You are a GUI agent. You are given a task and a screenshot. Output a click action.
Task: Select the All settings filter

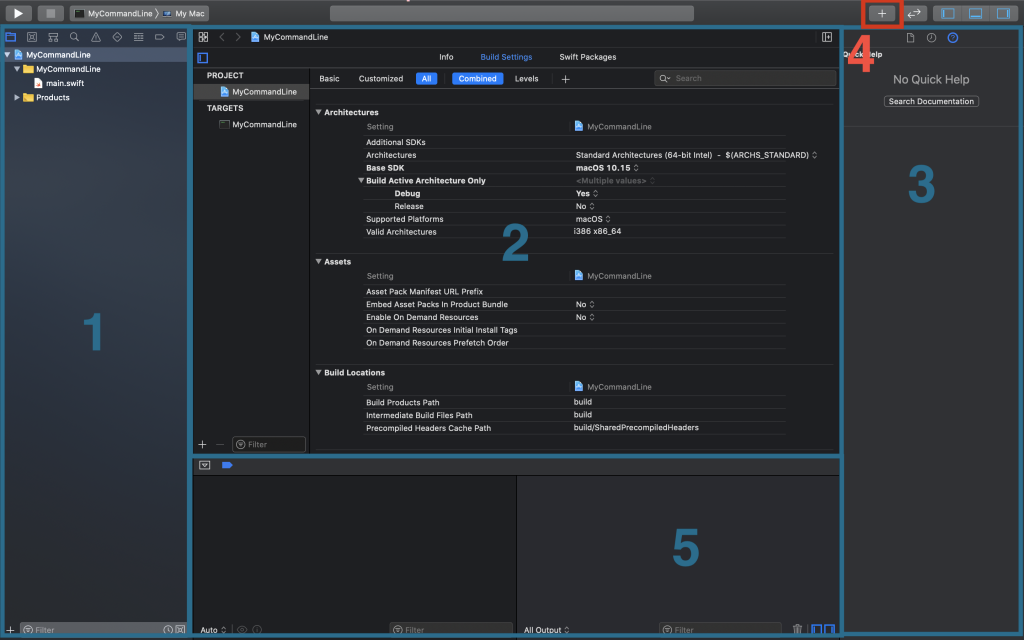click(x=426, y=78)
